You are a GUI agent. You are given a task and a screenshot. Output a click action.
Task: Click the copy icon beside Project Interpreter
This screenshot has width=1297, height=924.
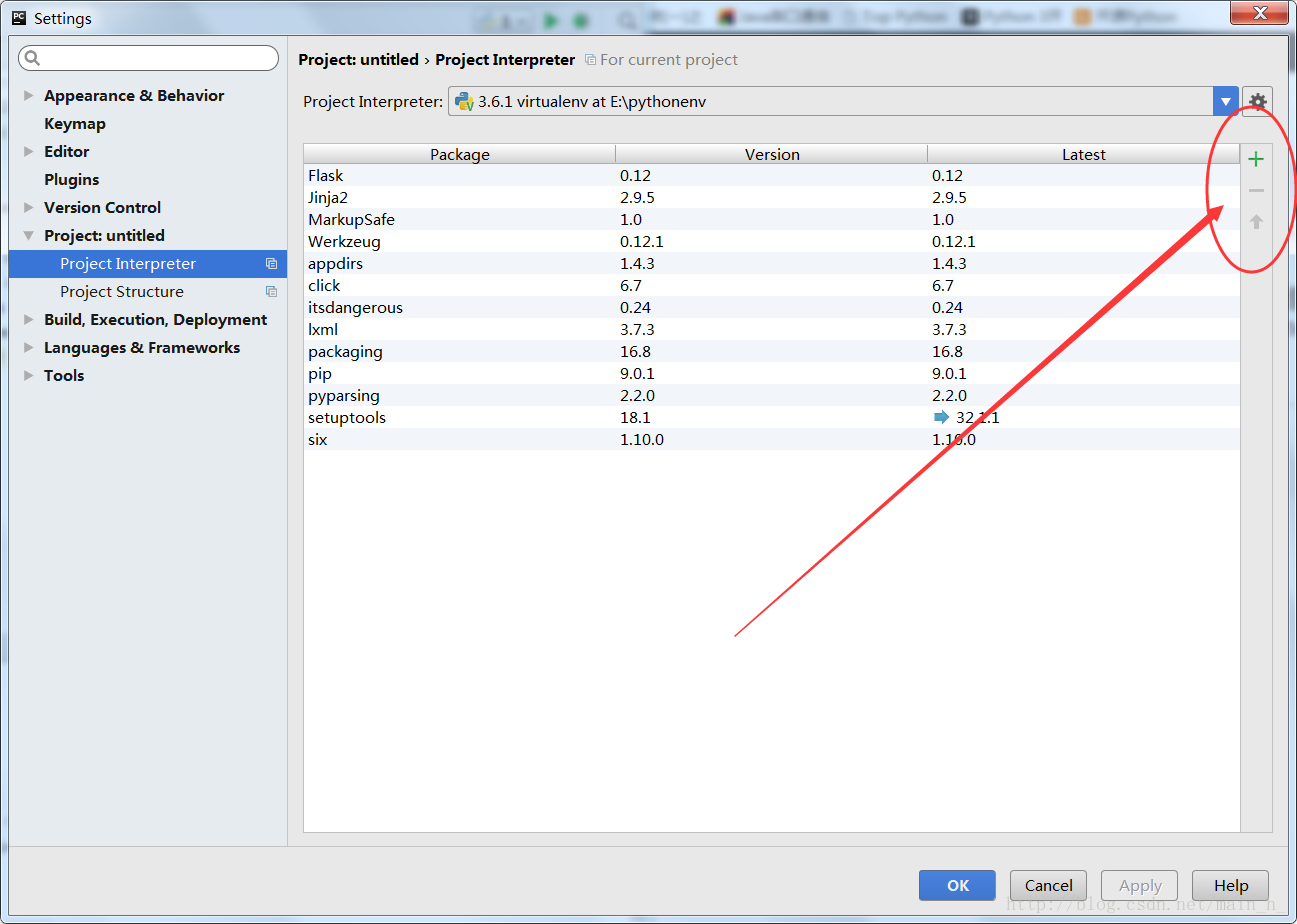pos(271,264)
